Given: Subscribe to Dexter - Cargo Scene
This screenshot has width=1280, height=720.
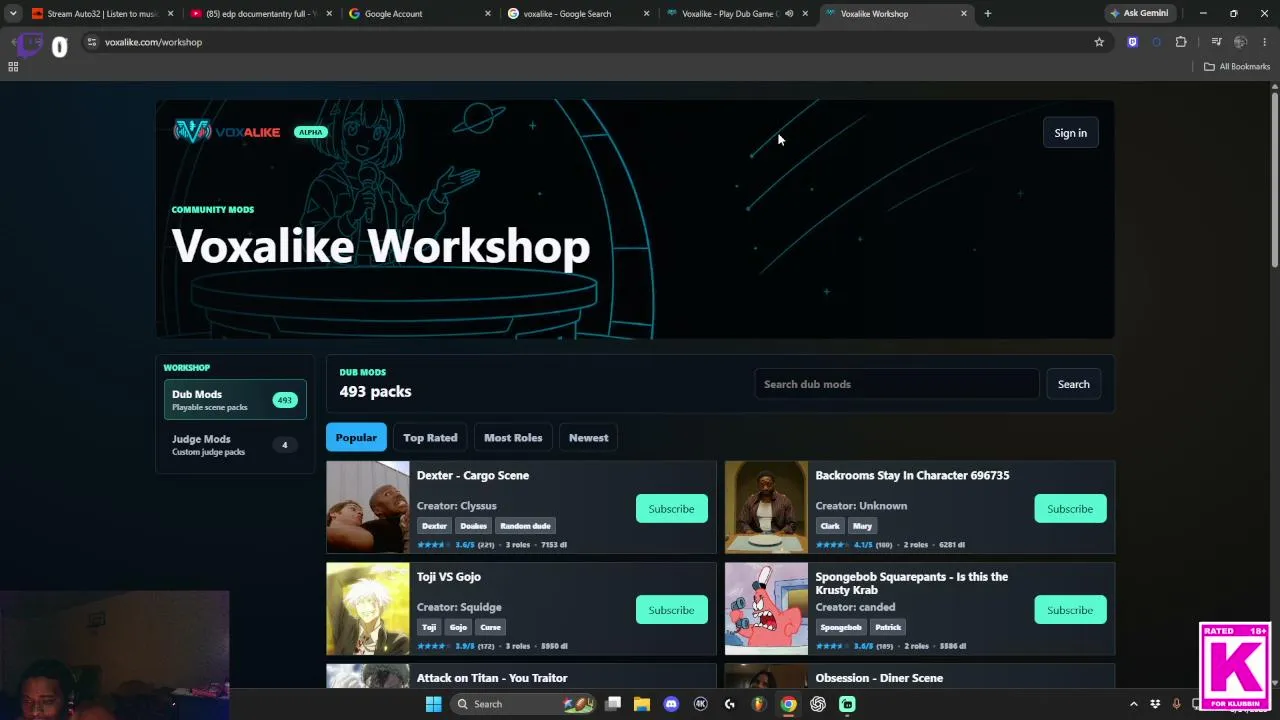Looking at the screenshot, I should 671,509.
